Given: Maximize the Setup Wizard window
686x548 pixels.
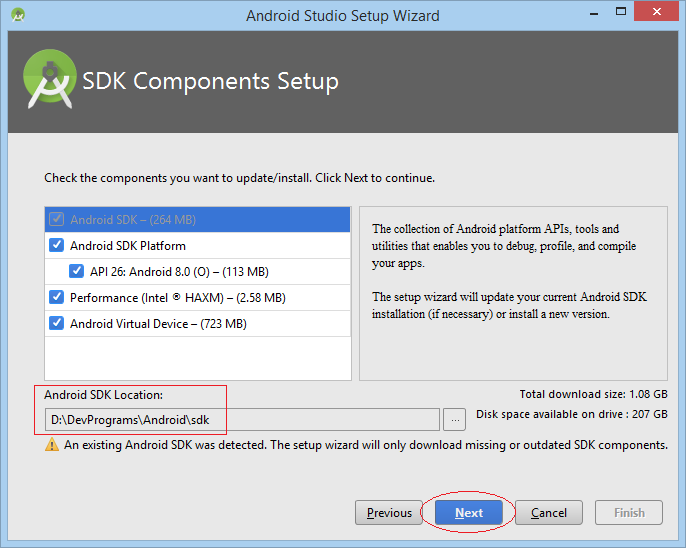Looking at the screenshot, I should tap(621, 12).
